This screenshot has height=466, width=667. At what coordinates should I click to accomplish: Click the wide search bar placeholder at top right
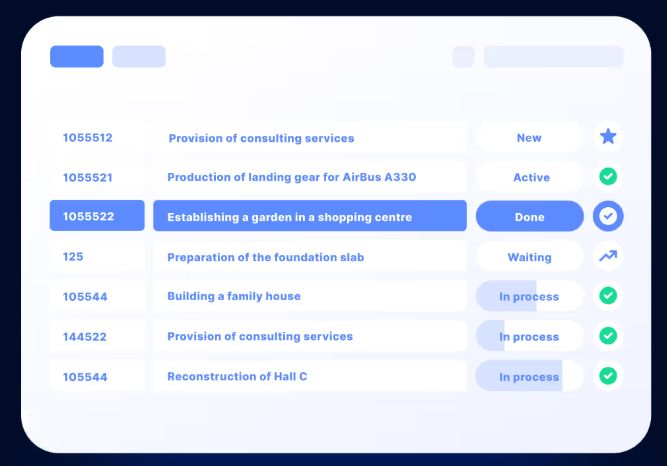pos(553,57)
